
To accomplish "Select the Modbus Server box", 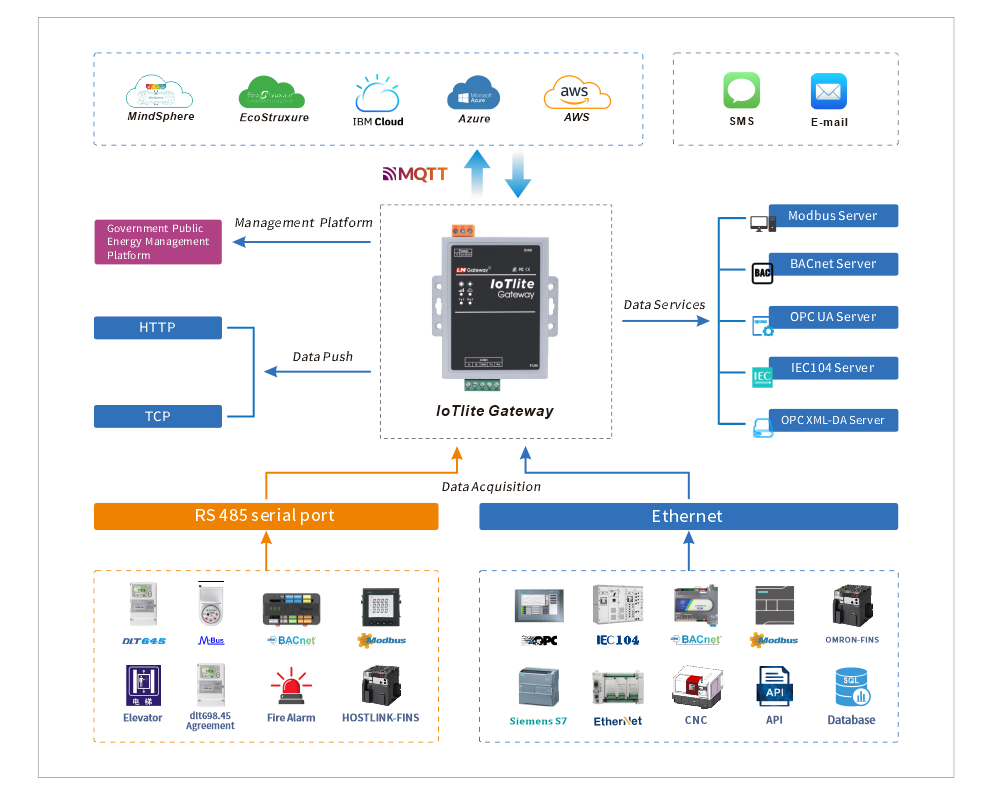I will (x=833, y=216).
